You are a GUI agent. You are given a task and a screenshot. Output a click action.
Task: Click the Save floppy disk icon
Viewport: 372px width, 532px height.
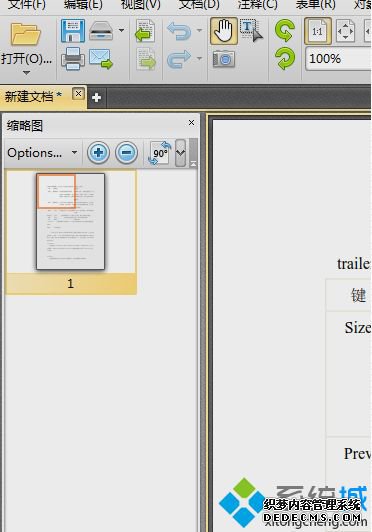73,31
